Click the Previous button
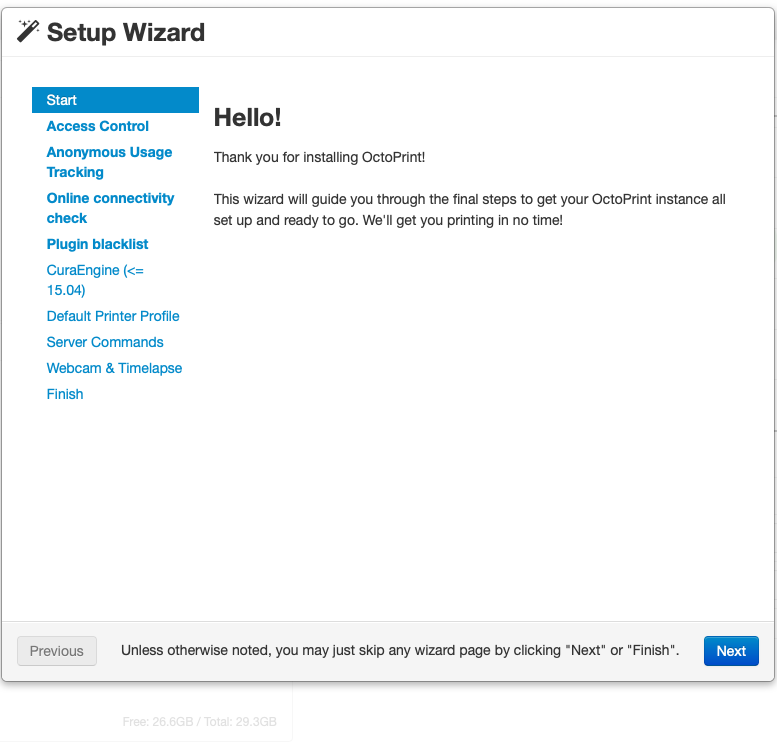Screen dimensions: 777x753 pyautogui.click(x=57, y=651)
